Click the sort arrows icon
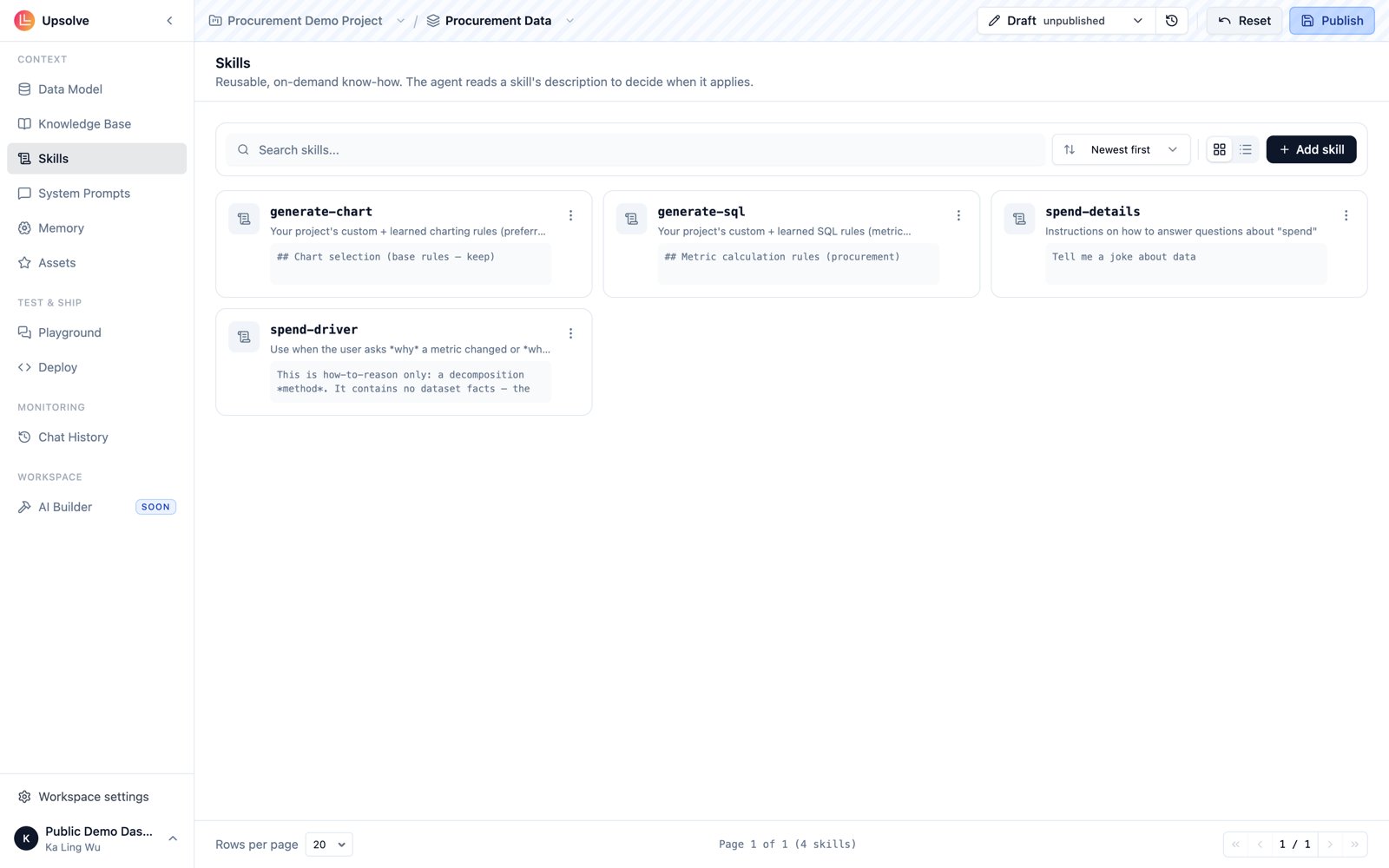 point(1070,150)
